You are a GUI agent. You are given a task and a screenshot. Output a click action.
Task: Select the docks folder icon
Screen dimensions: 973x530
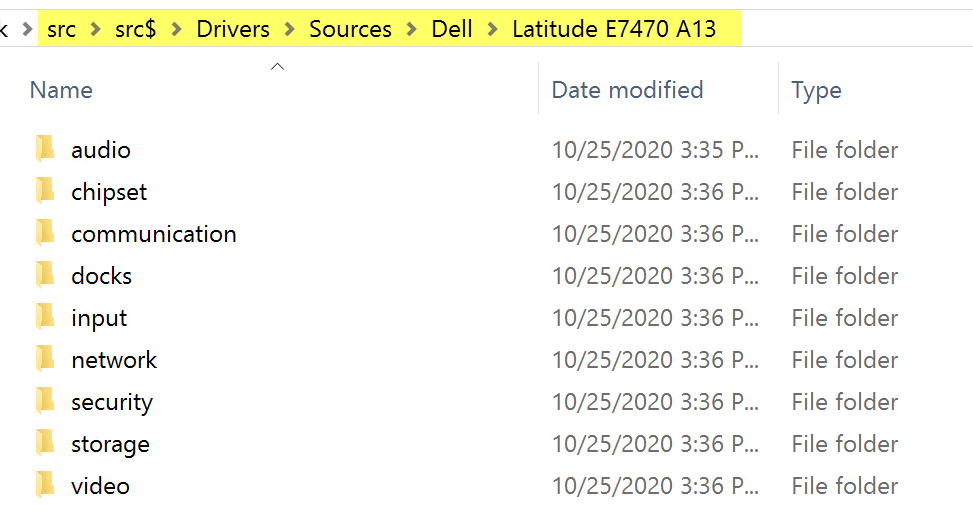tap(45, 276)
